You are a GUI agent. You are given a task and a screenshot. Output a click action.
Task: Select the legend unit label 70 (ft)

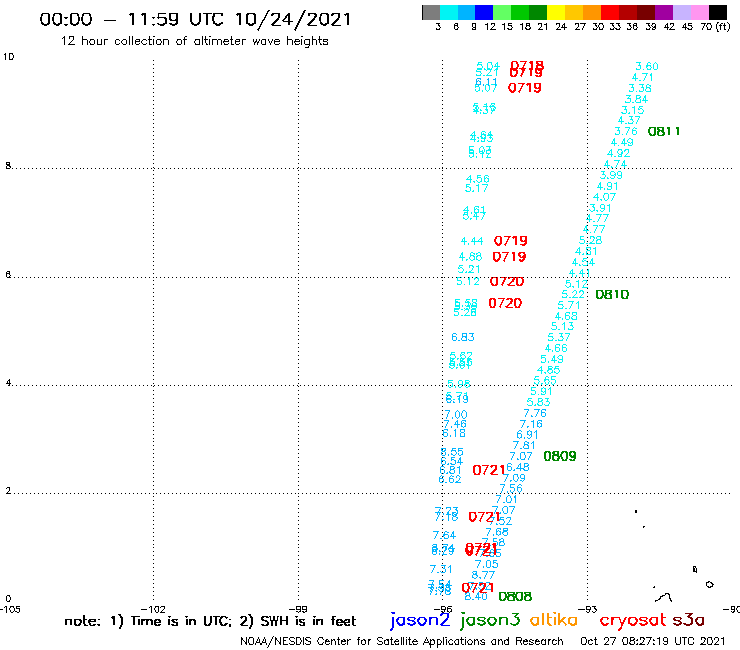coord(715,27)
